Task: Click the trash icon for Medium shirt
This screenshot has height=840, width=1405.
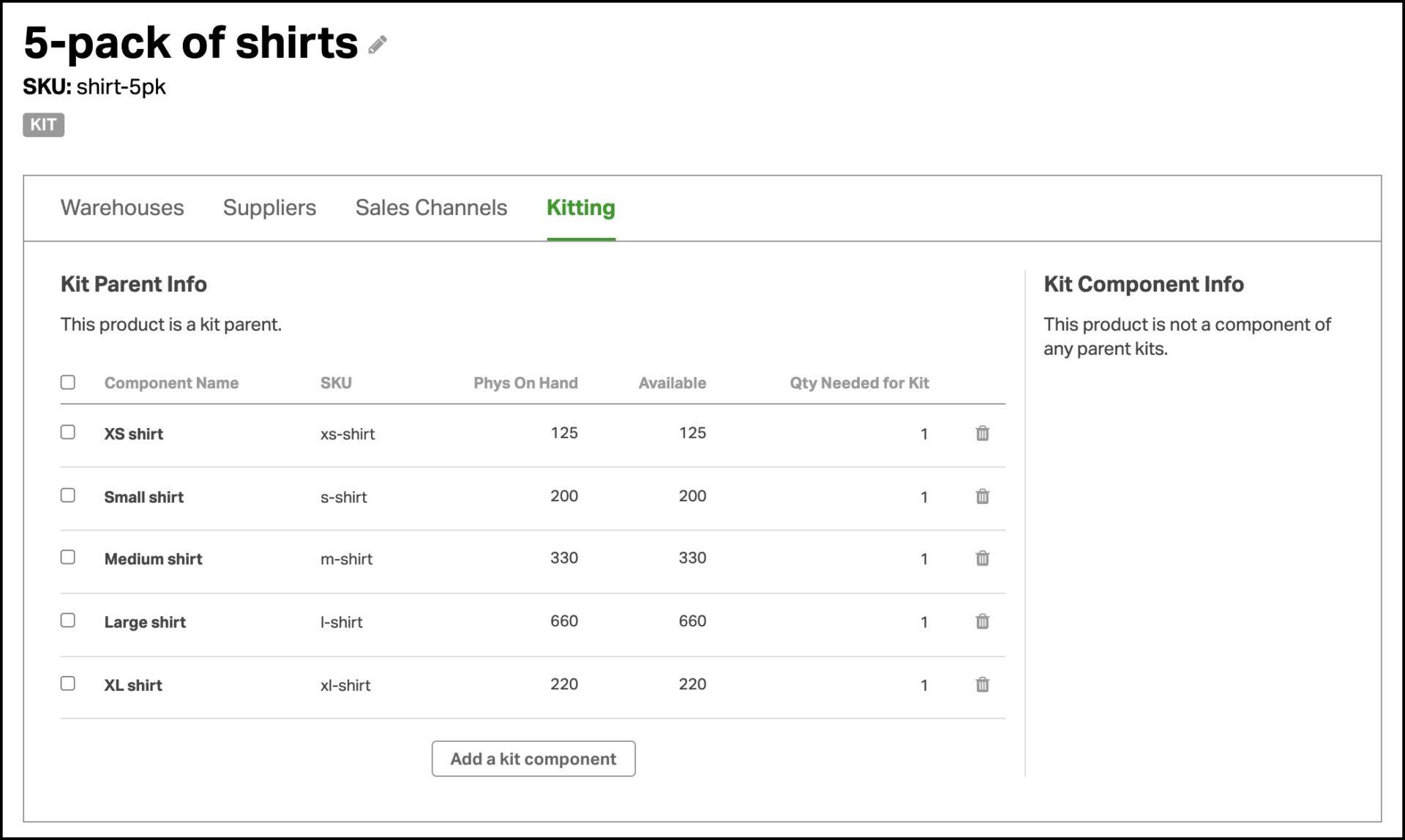Action: 982,558
